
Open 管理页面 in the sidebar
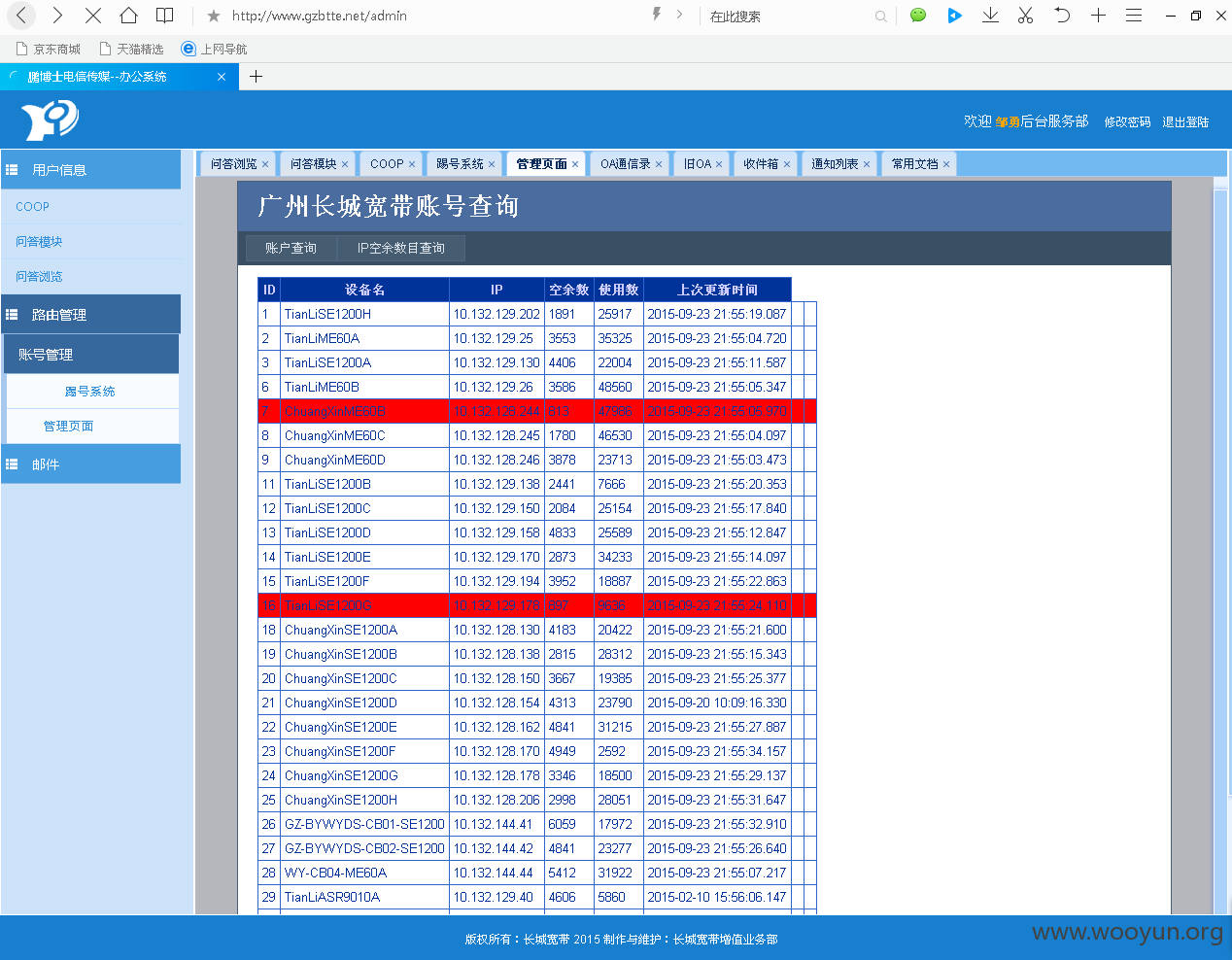(68, 427)
